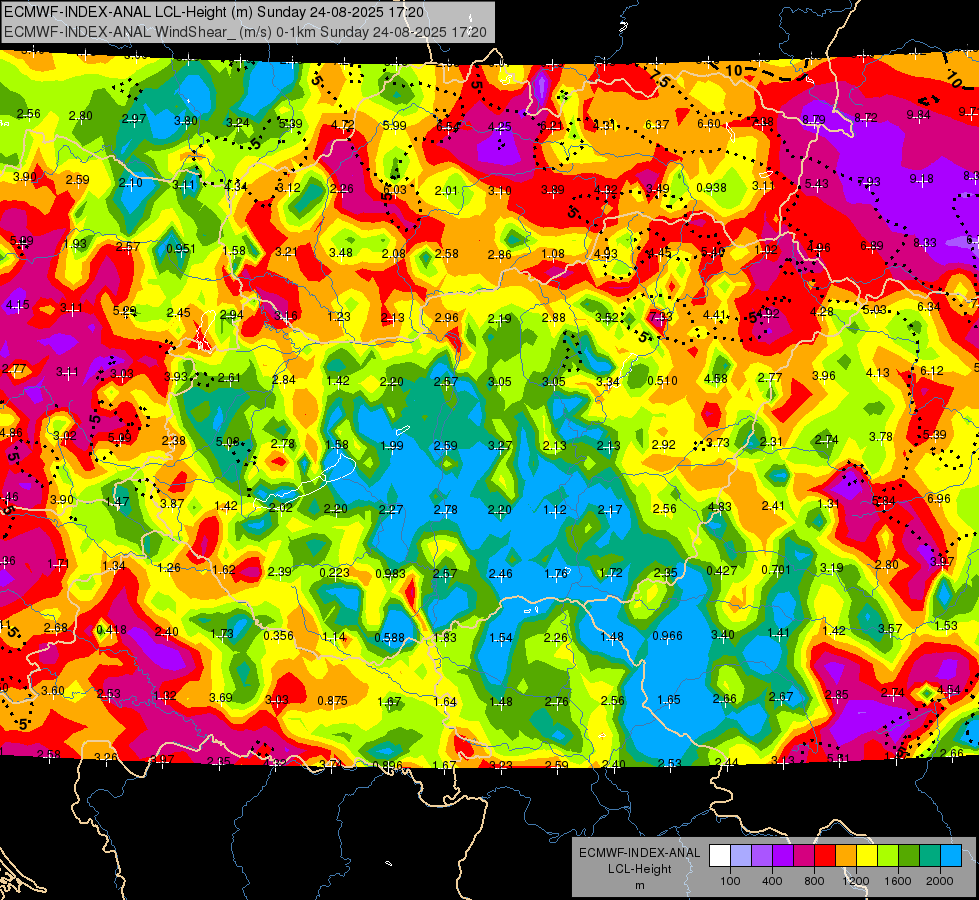
Task: Click the magenta legend swatch before 800
Action: (804, 856)
